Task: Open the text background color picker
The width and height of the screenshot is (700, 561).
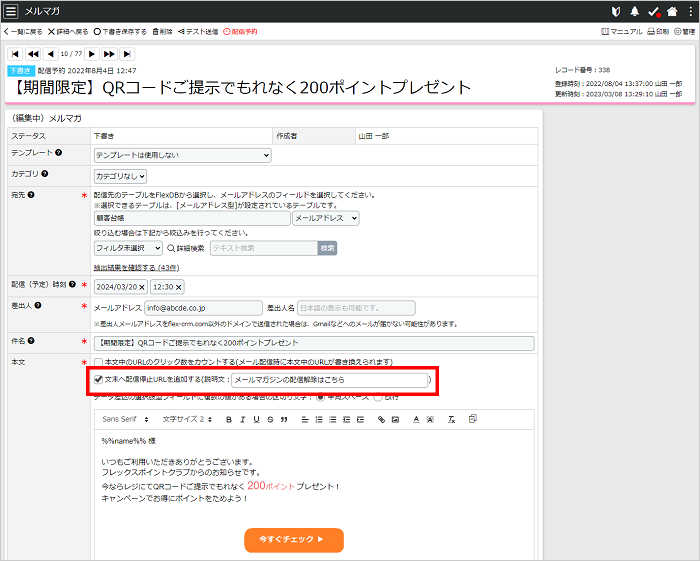Action: pos(430,420)
